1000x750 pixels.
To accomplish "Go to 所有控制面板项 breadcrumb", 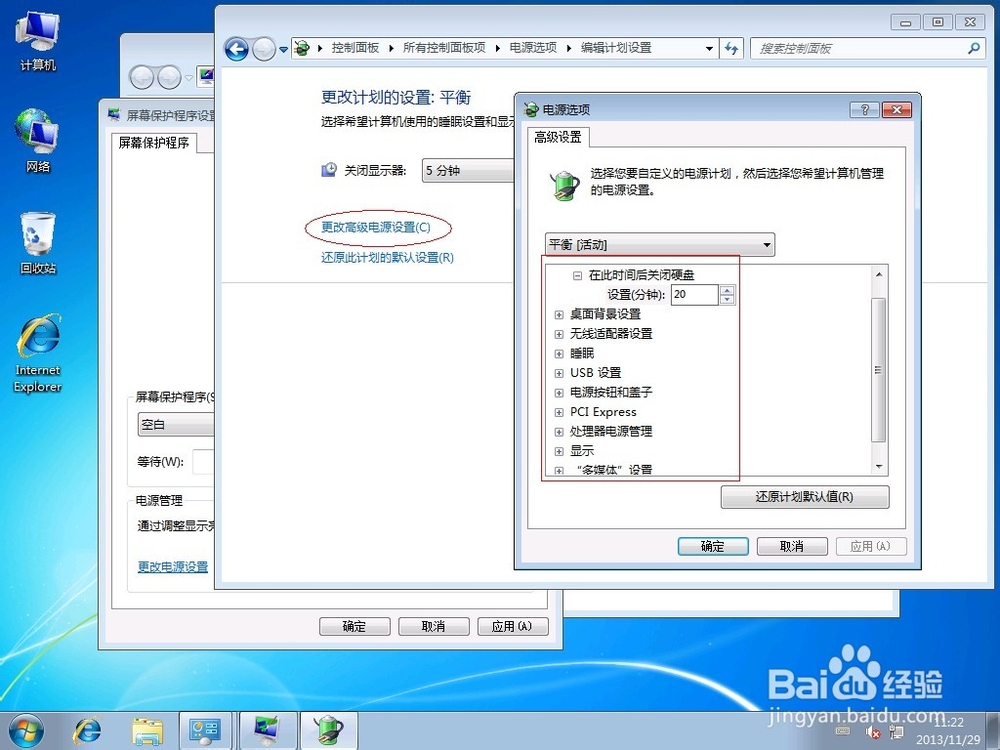I will click(x=444, y=48).
